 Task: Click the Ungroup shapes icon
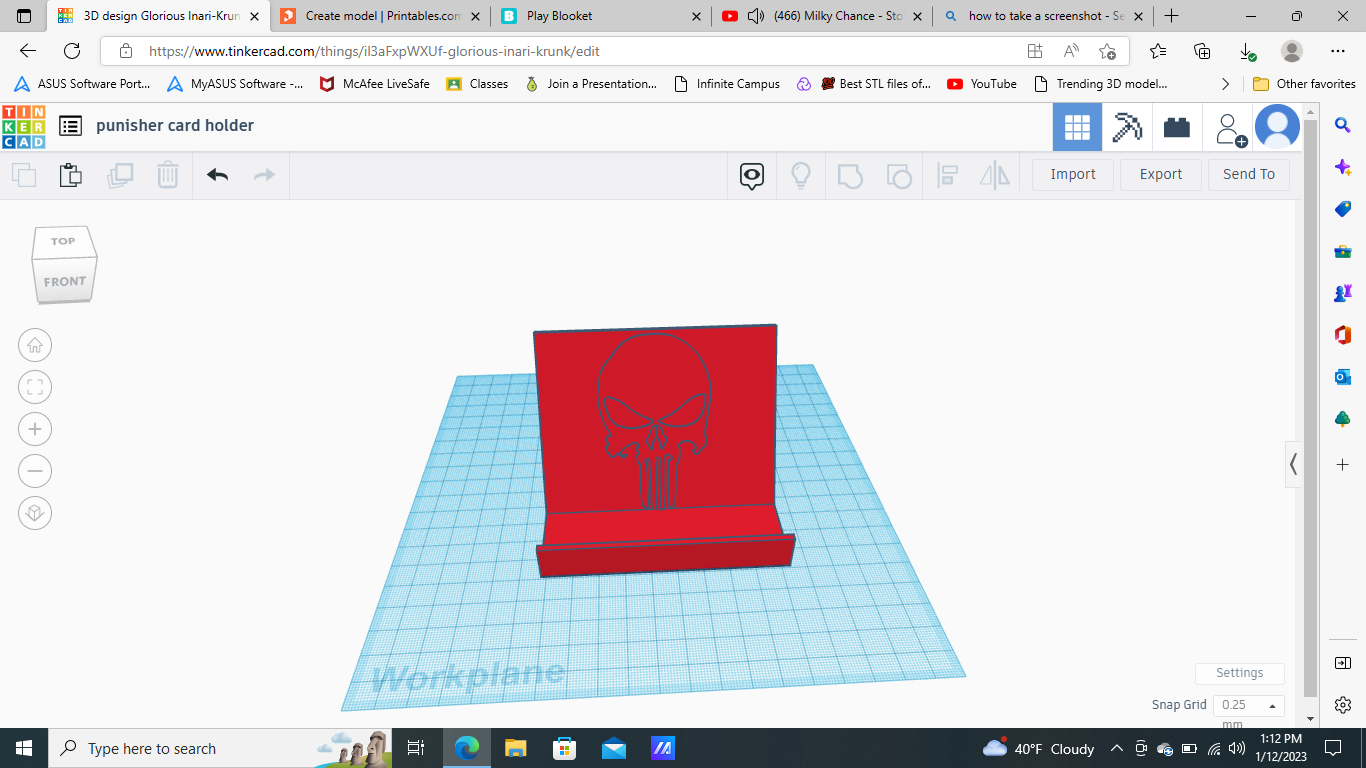(x=899, y=176)
